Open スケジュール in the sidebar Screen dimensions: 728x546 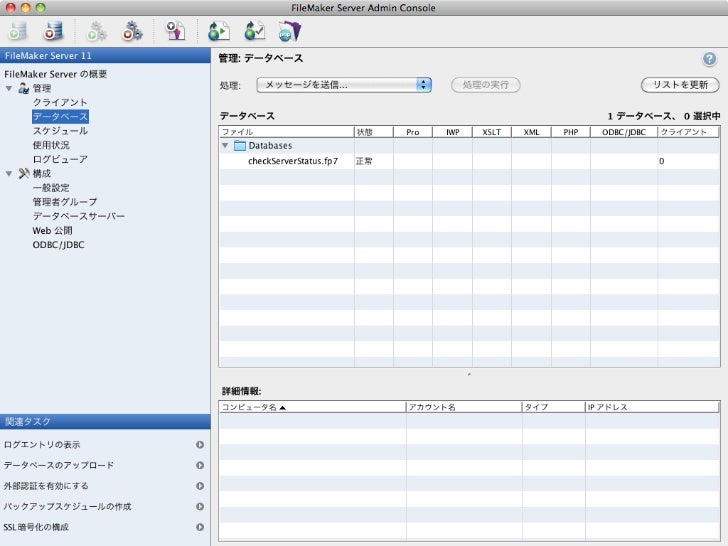[59, 131]
